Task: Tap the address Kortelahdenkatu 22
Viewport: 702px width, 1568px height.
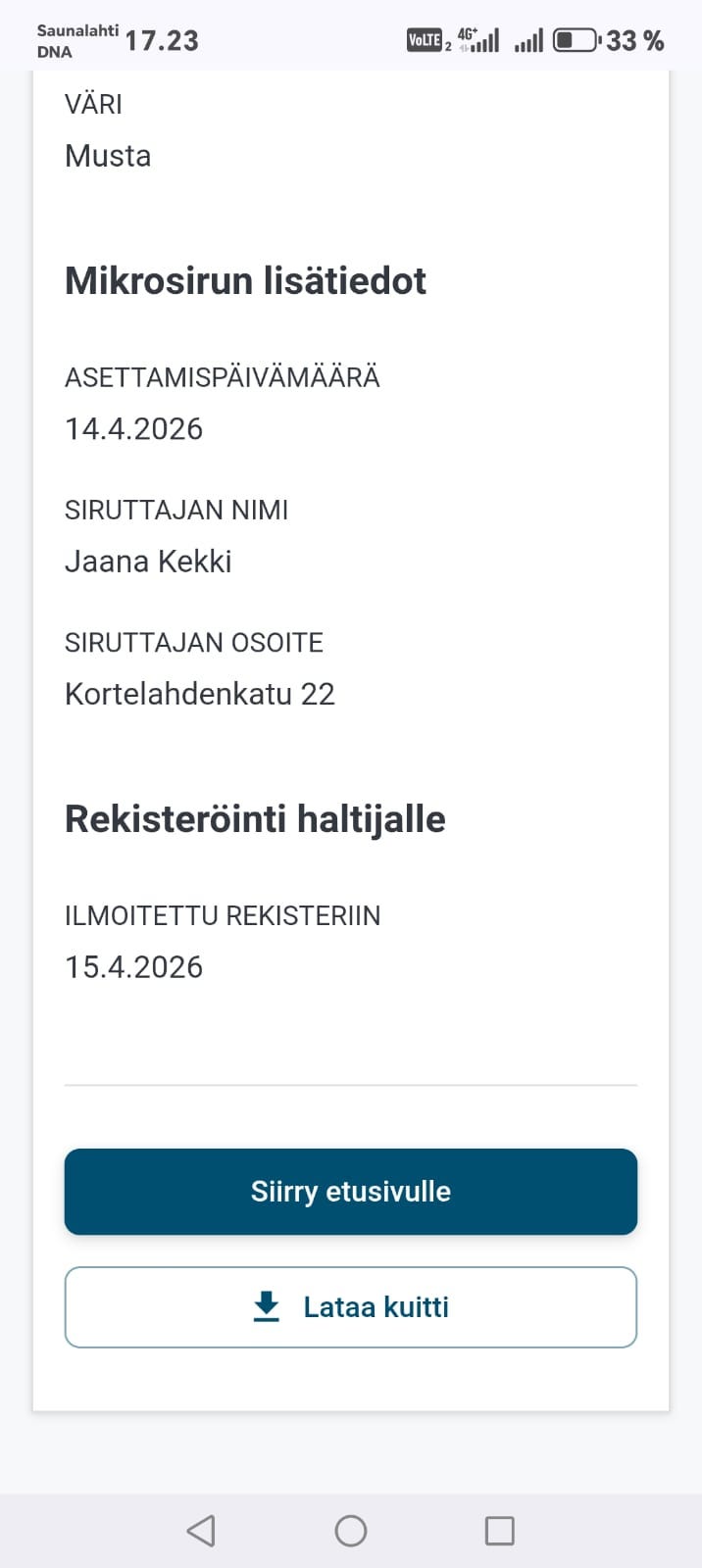Action: [x=200, y=694]
